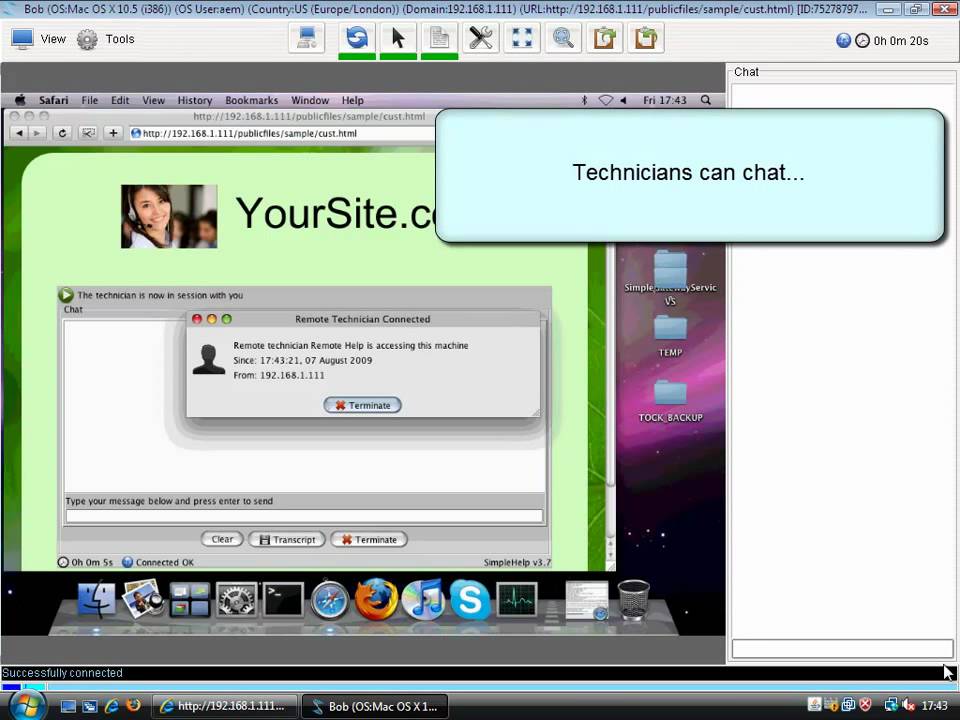Open Safari's History menu

[x=195, y=100]
